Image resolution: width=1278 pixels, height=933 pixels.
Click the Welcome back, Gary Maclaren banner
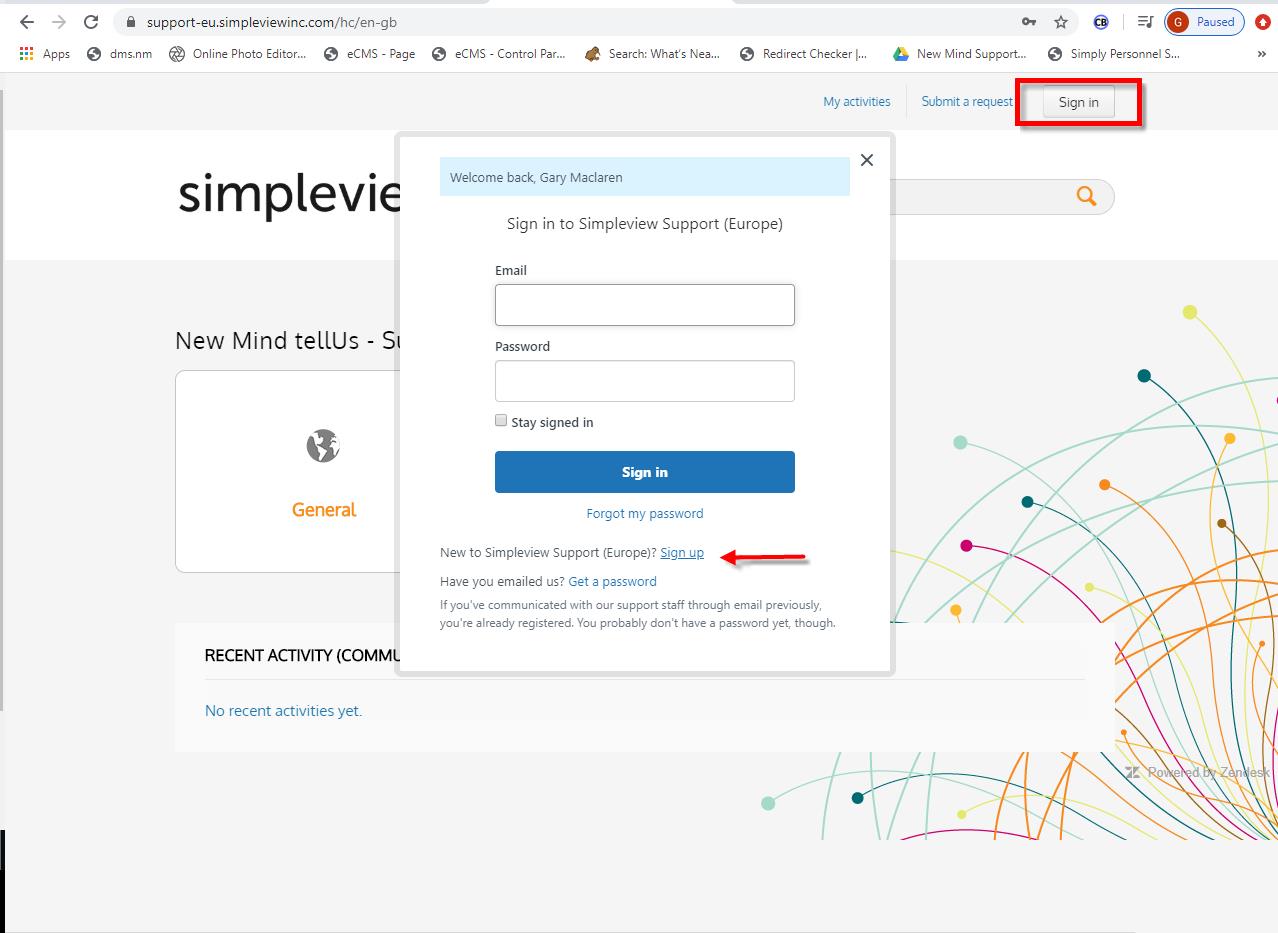point(645,177)
